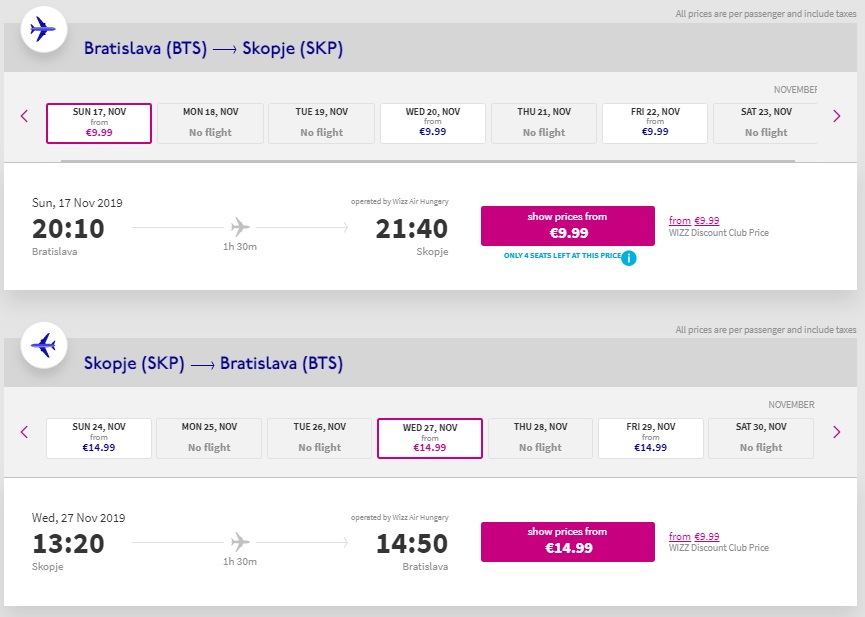Show prices from €14.99 for return flight
Viewport: 865px width, 617px height.
(568, 541)
